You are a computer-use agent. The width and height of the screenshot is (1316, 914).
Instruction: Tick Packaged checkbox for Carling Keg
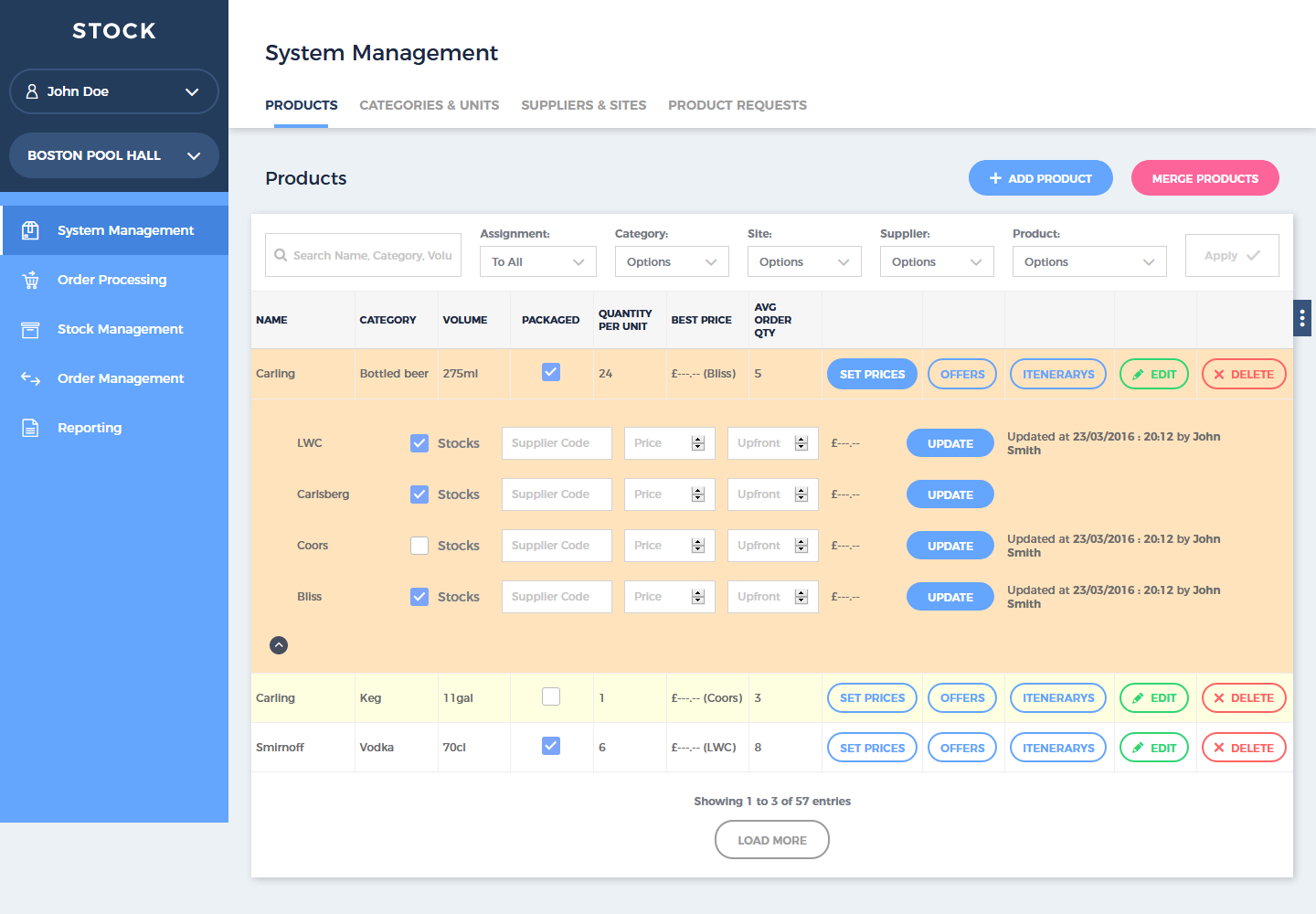tap(551, 697)
